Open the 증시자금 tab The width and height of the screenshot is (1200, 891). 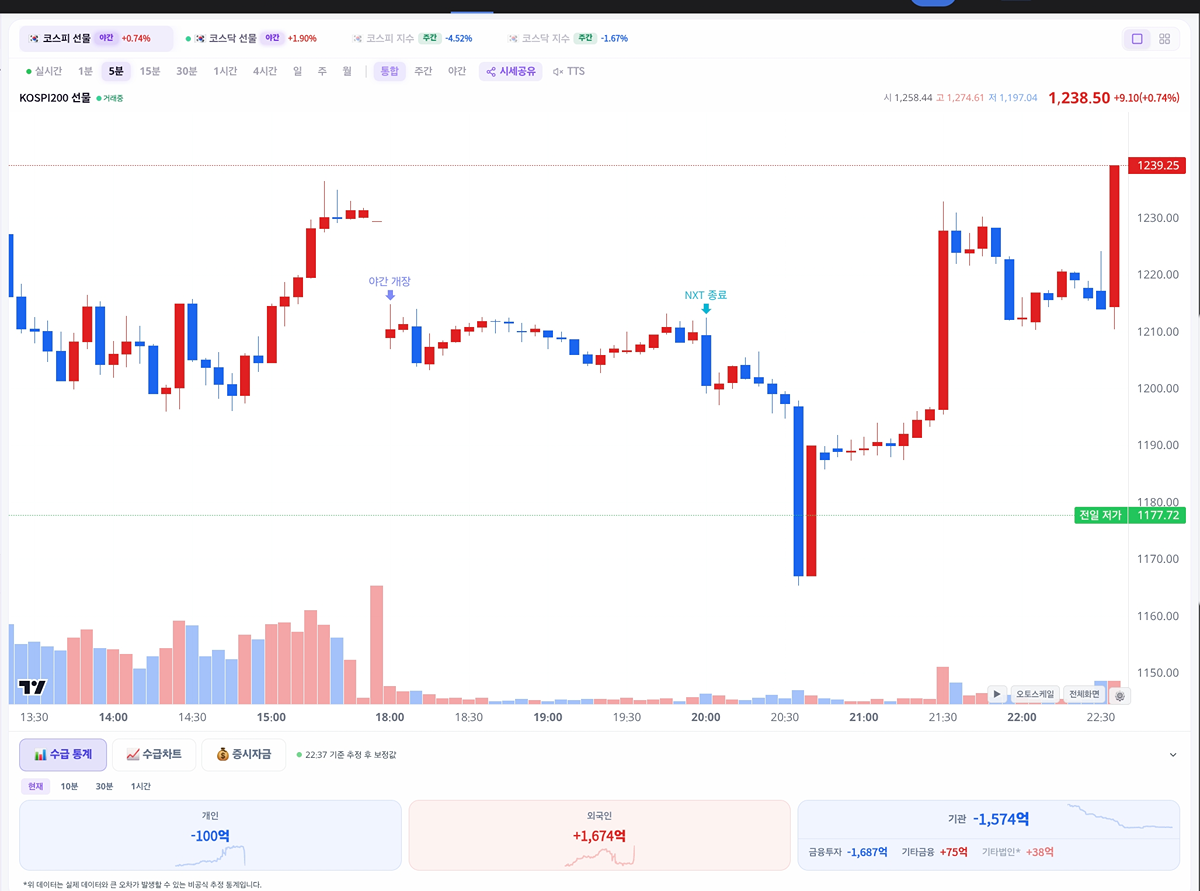[243, 755]
